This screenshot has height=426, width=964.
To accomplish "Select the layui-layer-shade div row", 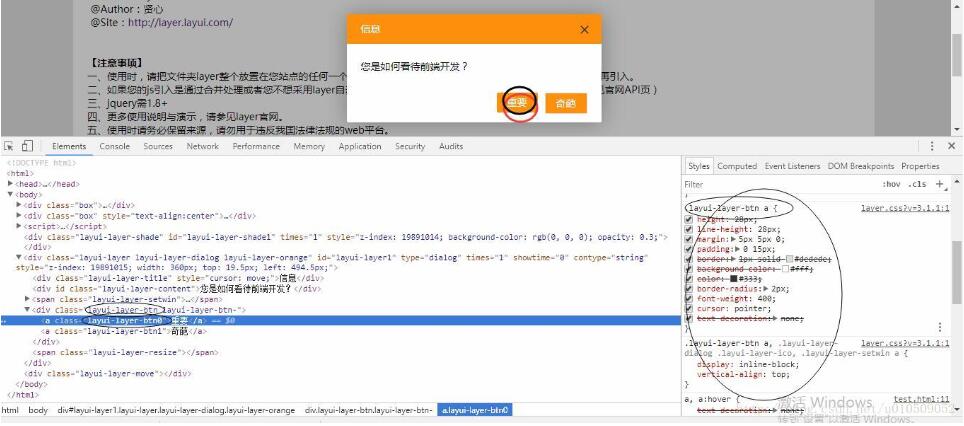I will coord(340,237).
